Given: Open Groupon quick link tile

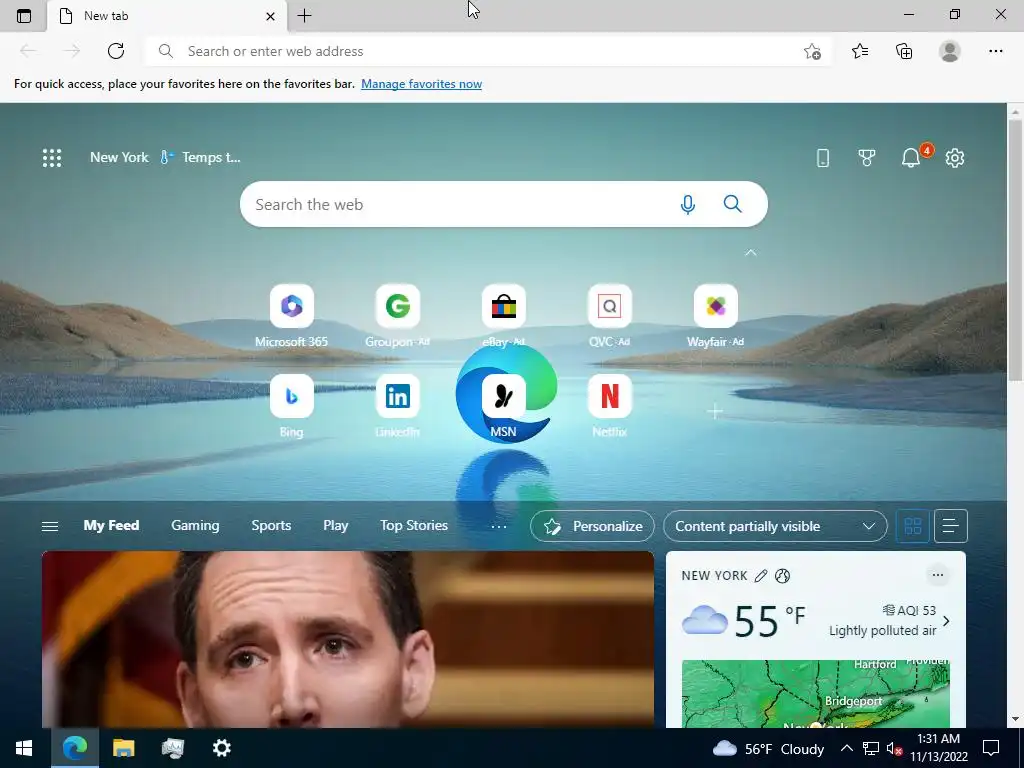Looking at the screenshot, I should [x=398, y=316].
